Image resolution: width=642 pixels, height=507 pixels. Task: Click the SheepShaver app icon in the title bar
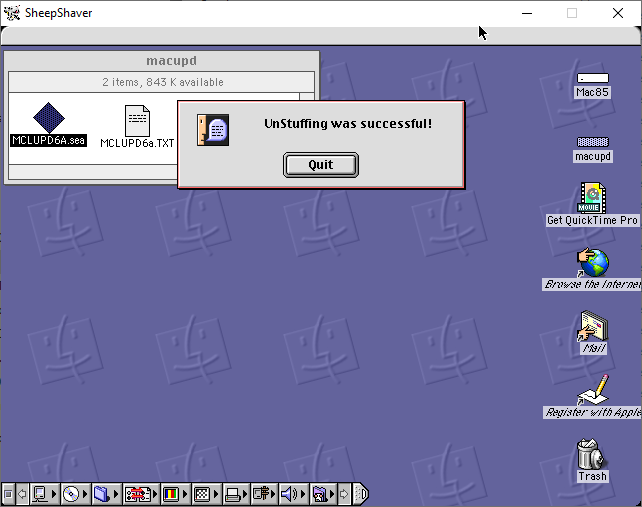pyautogui.click(x=12, y=13)
